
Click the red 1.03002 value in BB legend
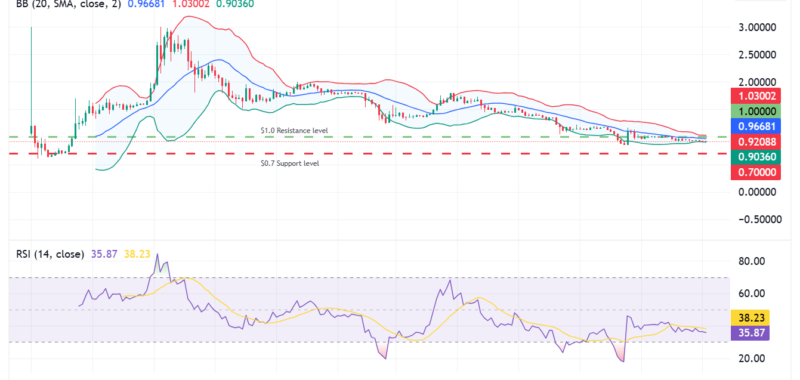click(190, 4)
